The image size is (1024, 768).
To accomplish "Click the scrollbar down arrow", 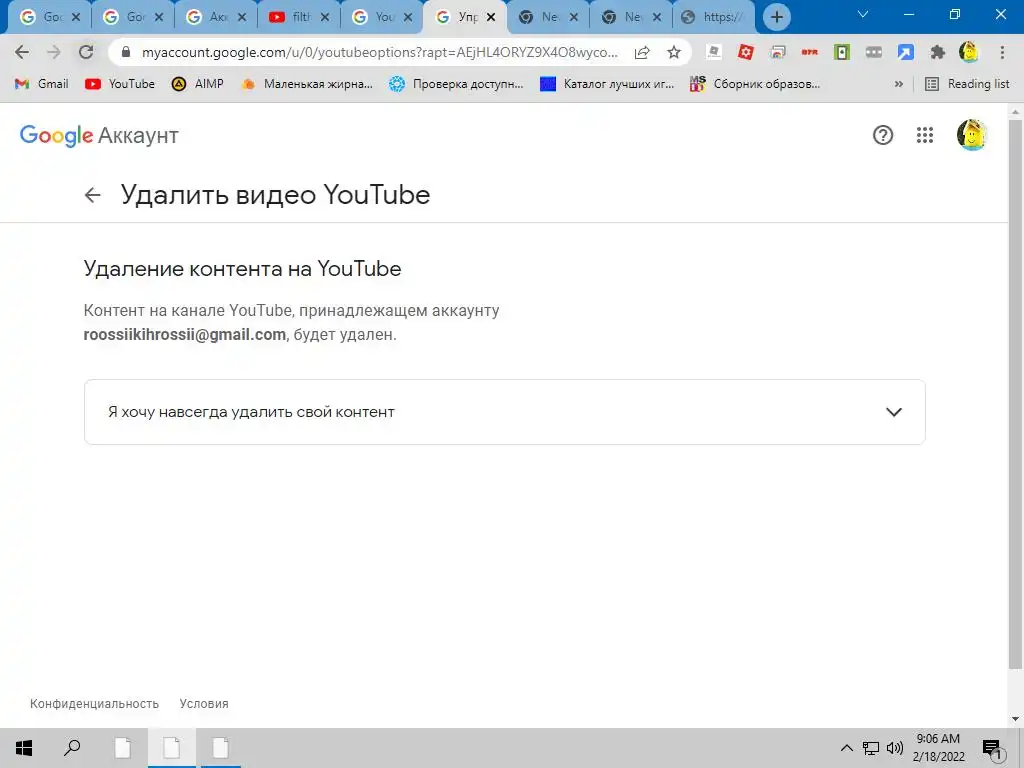I will [x=1015, y=719].
